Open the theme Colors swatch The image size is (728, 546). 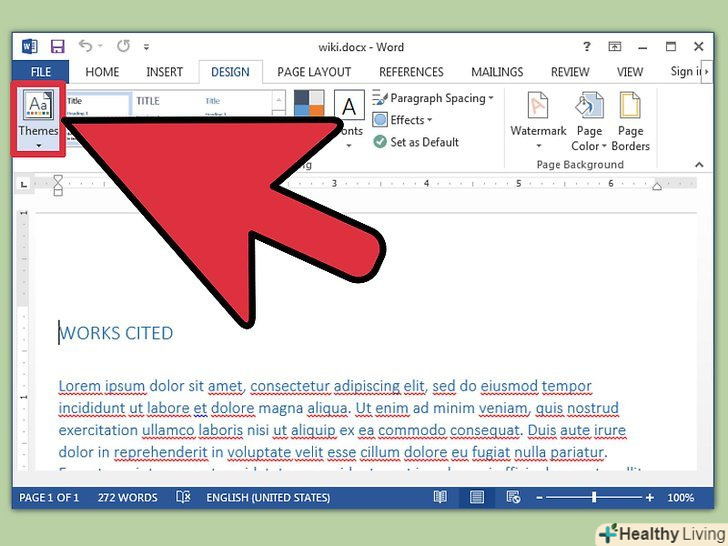pos(309,103)
